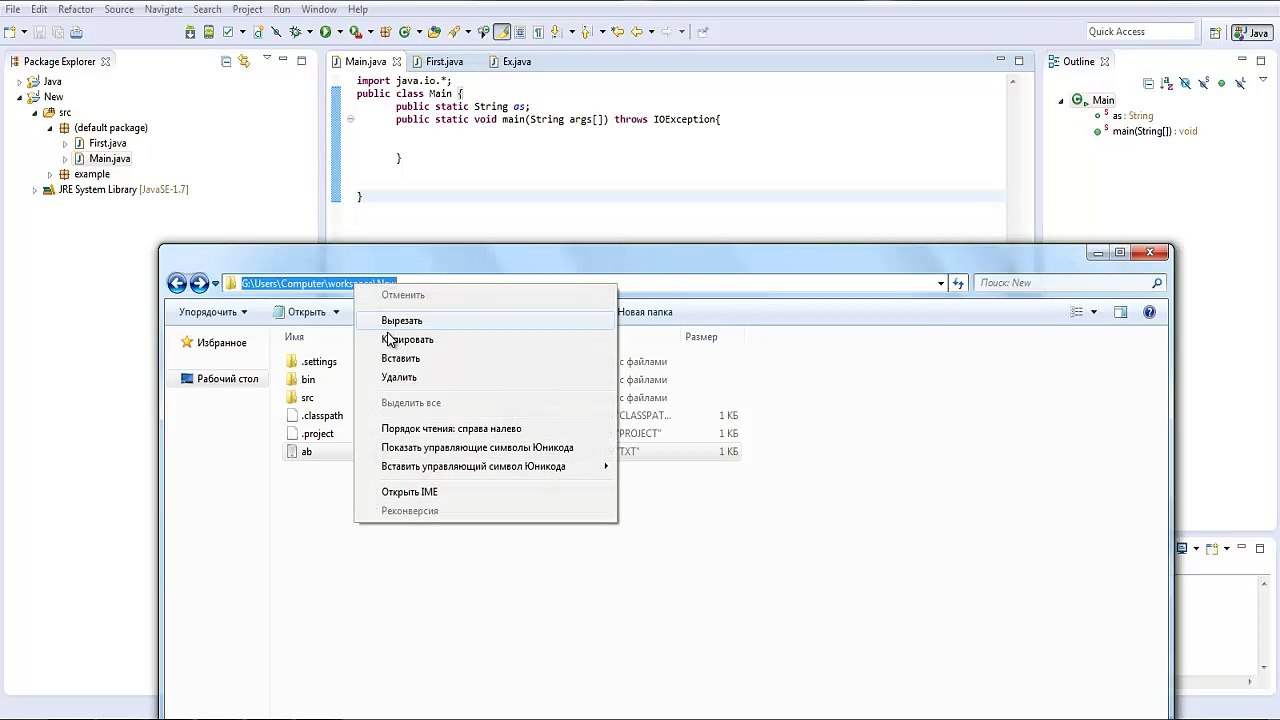Screen dimensions: 1280x720
Task: Choose Вырезать in the context menu
Action: (x=486, y=321)
